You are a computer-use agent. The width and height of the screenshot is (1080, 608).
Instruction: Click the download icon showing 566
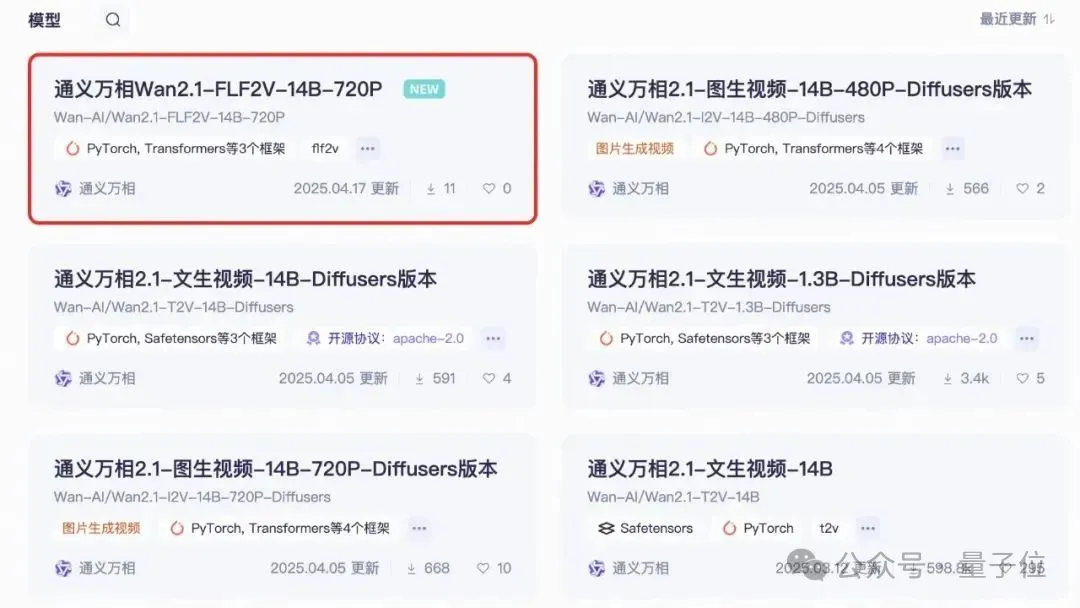[x=950, y=189]
